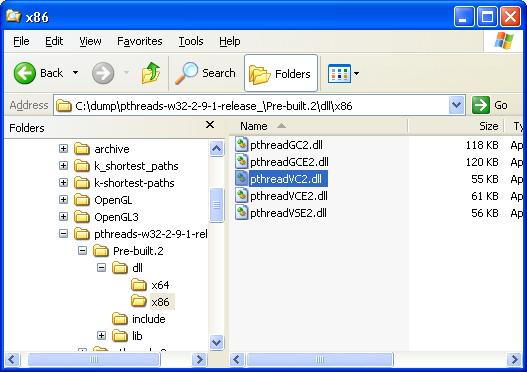This screenshot has width=527, height=372.
Task: Expand the k_shortest_paths folder node
Action: (x=63, y=165)
